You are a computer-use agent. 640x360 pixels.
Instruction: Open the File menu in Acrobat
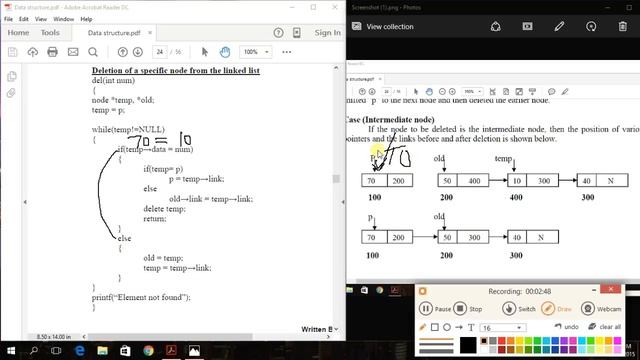pos(8,19)
